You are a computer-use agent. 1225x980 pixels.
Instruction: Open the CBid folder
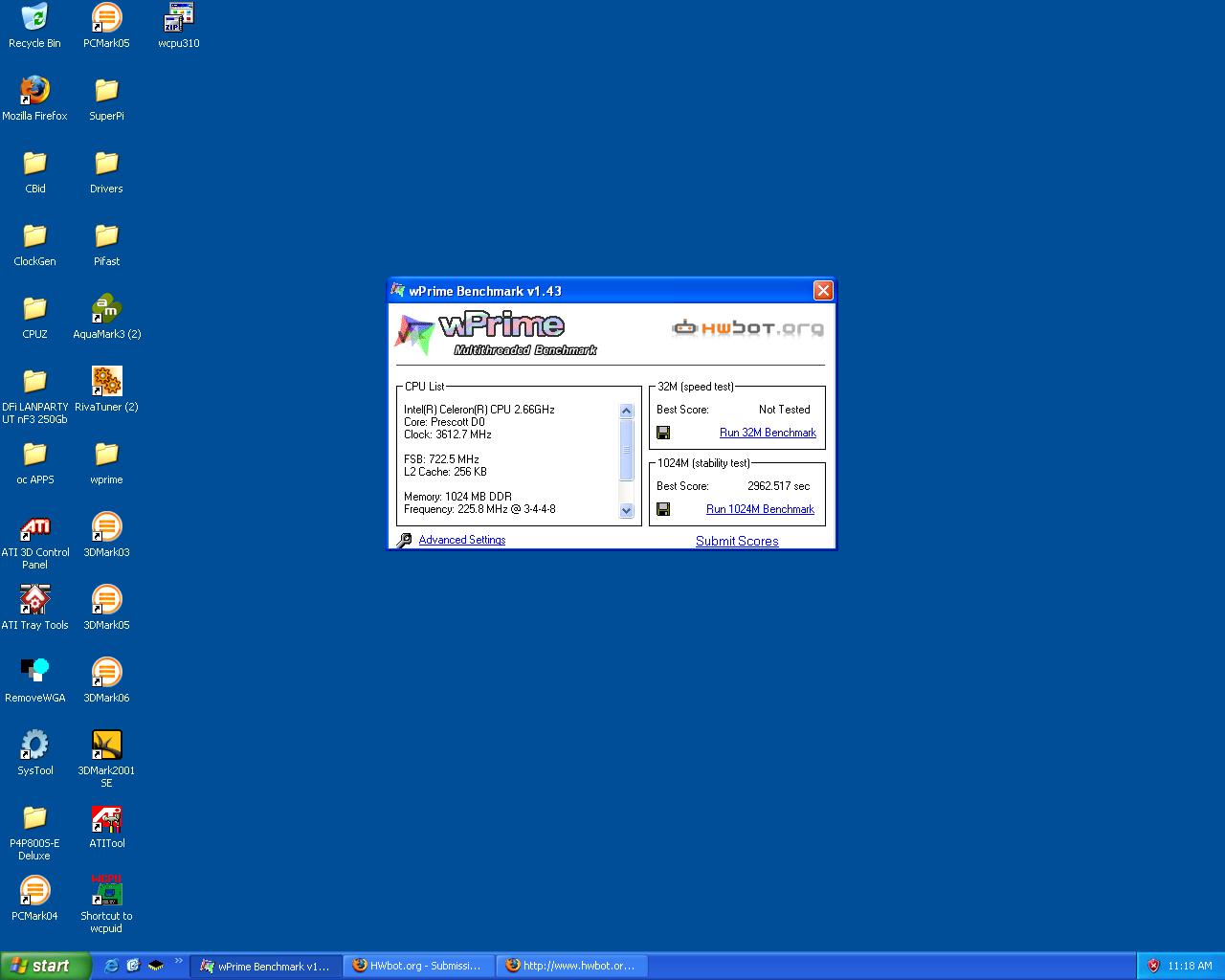34,172
